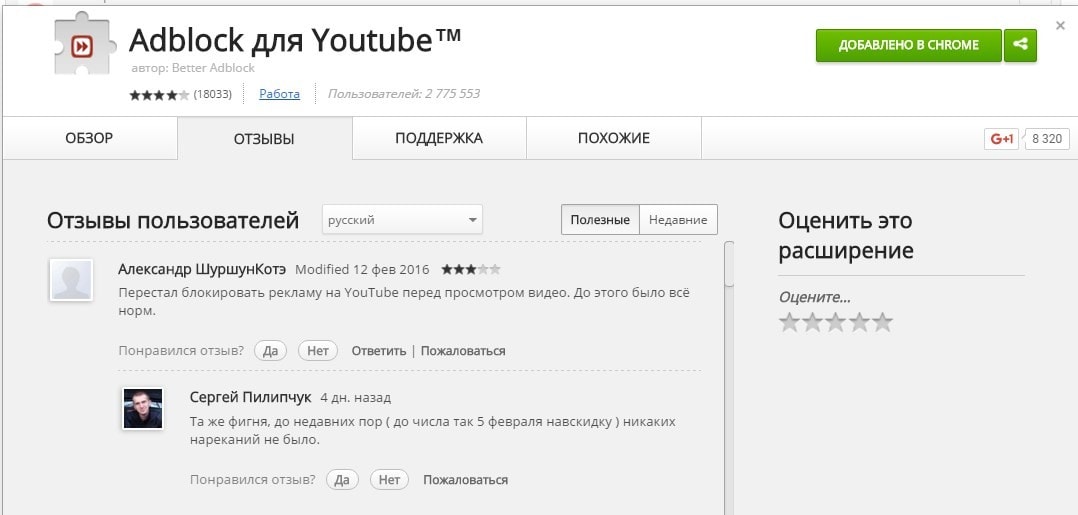Sort reviews by 'Полезные'
Screen dimensions: 1078x515
point(600,220)
